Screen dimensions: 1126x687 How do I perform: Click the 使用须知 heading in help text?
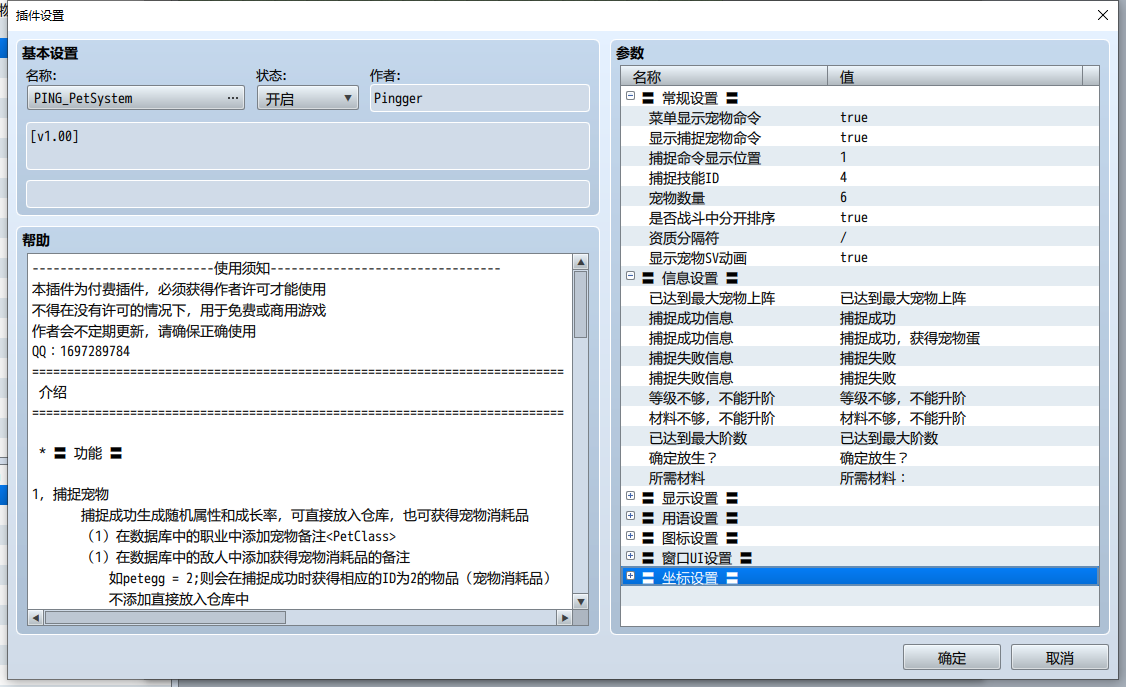pyautogui.click(x=242, y=268)
